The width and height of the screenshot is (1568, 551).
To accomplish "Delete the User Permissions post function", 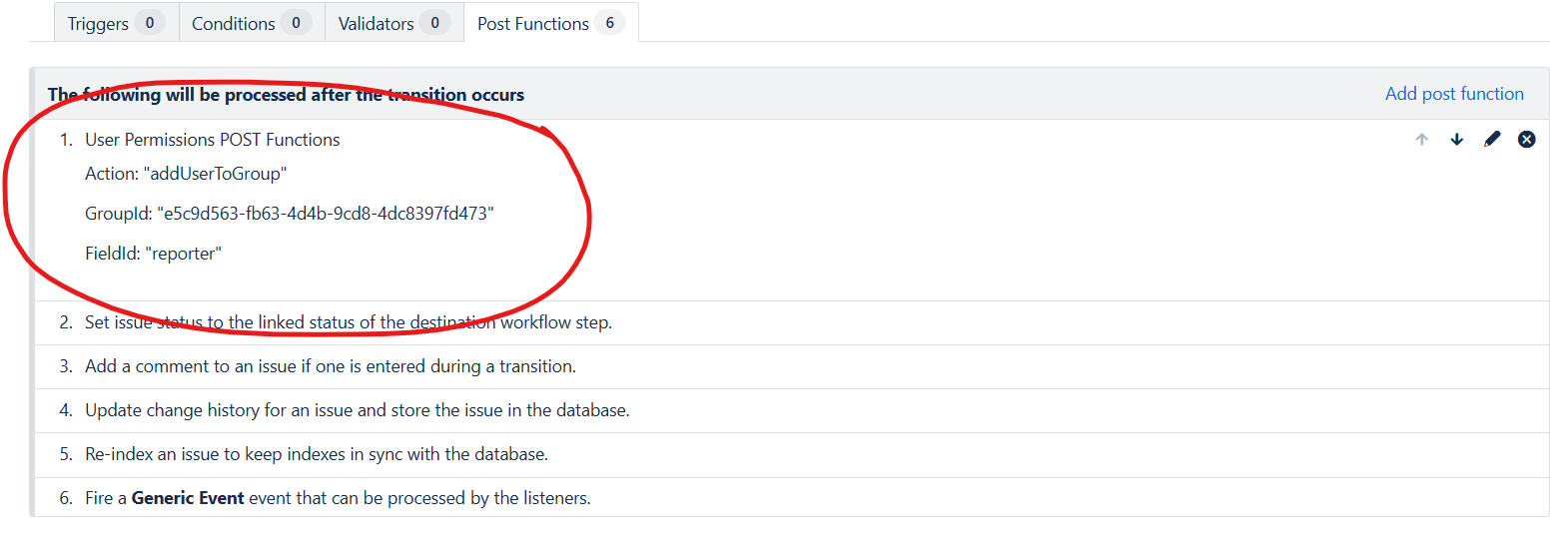I will pyautogui.click(x=1526, y=140).
